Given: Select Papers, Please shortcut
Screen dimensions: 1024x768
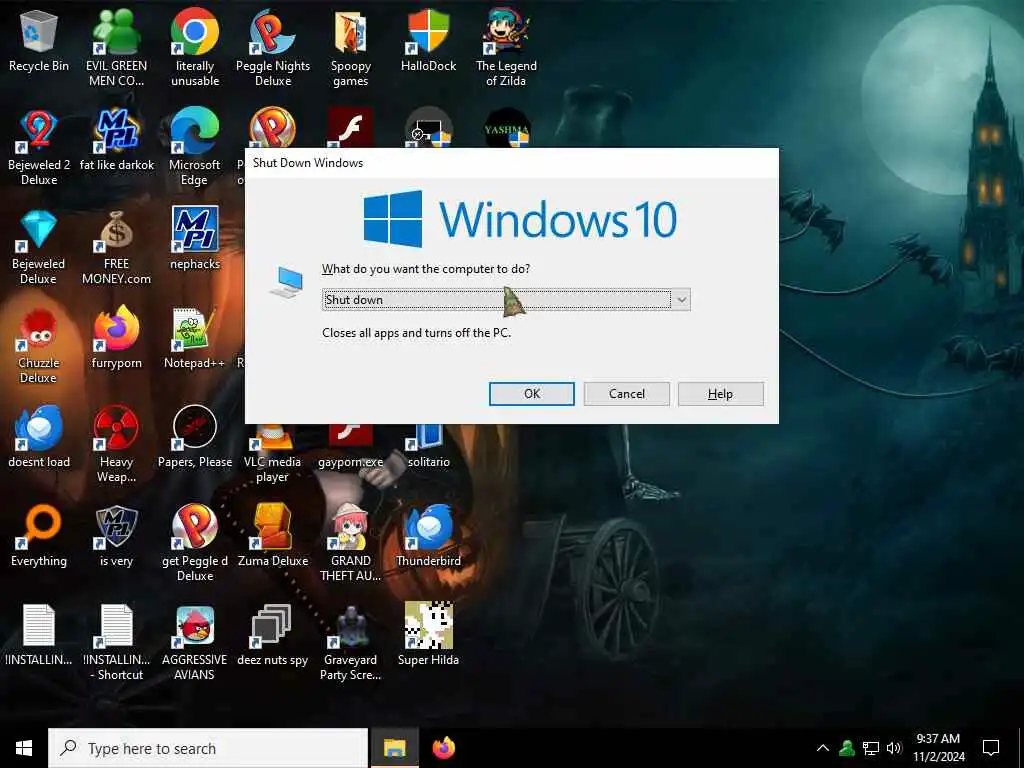Looking at the screenshot, I should click(195, 436).
